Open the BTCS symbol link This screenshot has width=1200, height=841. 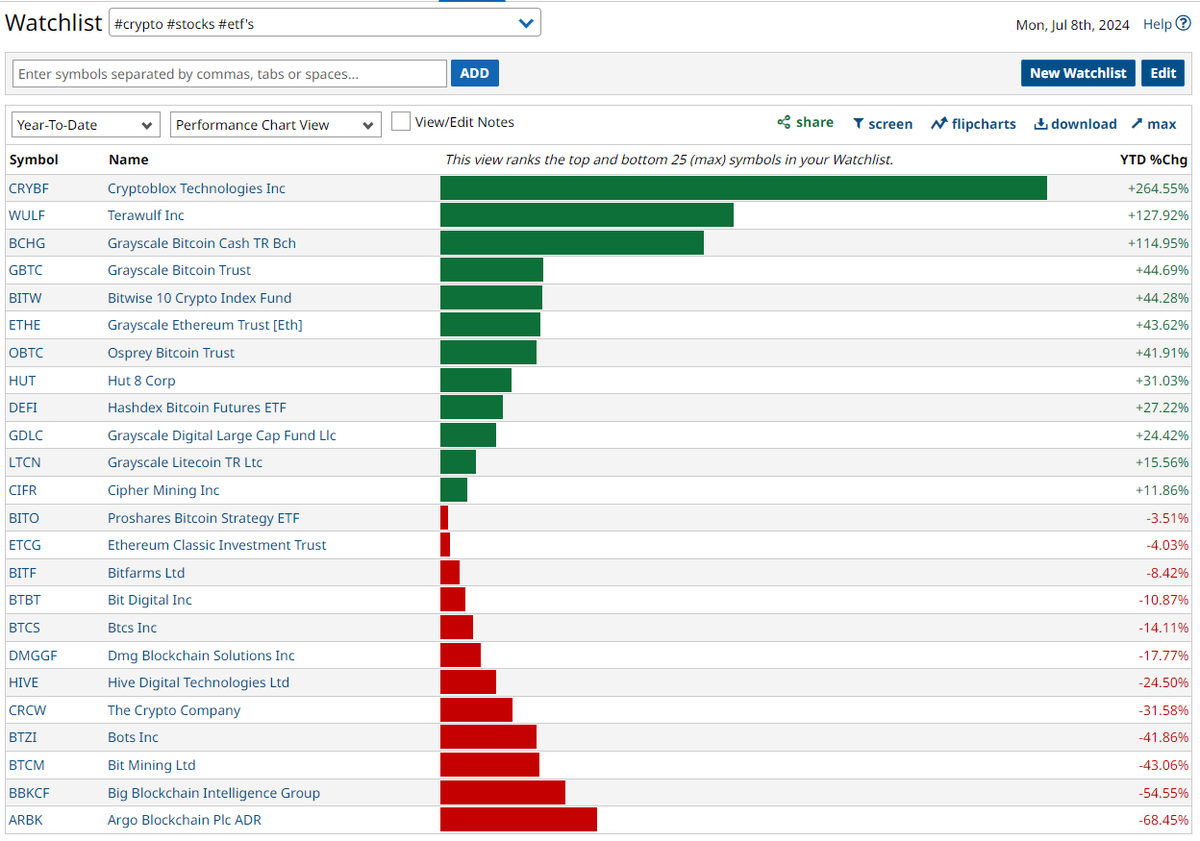click(24, 628)
